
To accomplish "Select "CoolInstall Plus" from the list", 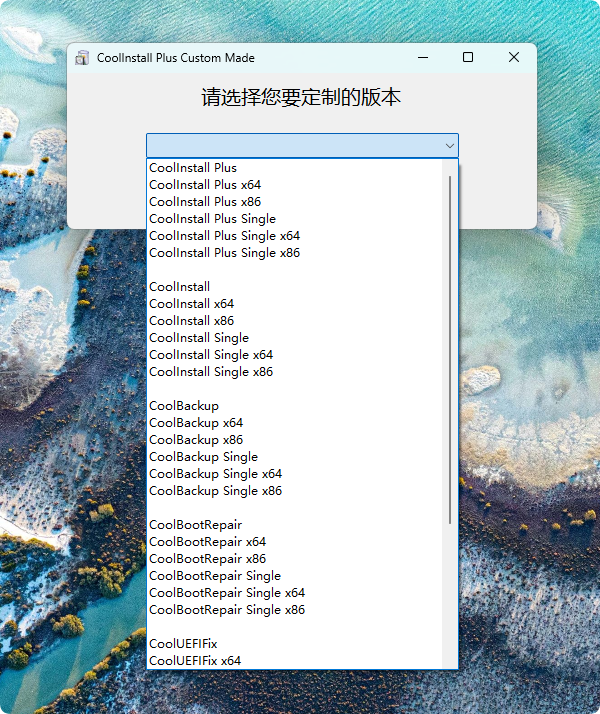I will pos(193,168).
